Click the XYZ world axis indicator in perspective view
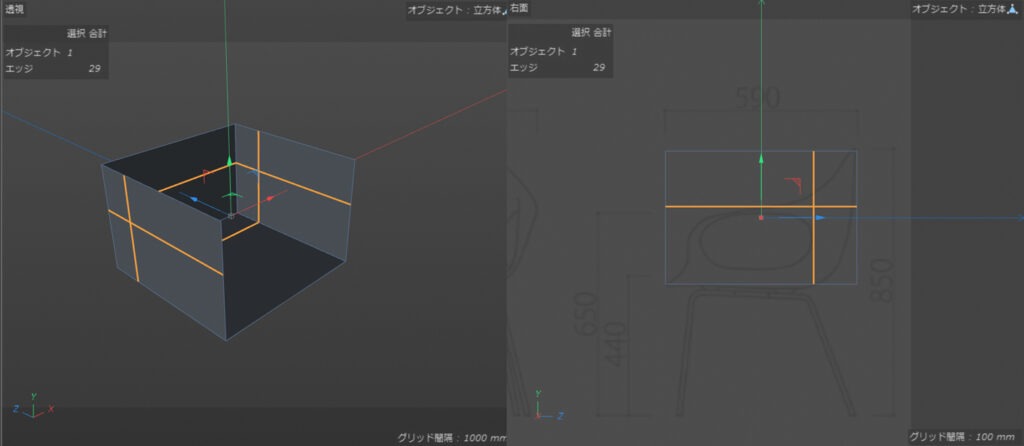 tap(33, 407)
